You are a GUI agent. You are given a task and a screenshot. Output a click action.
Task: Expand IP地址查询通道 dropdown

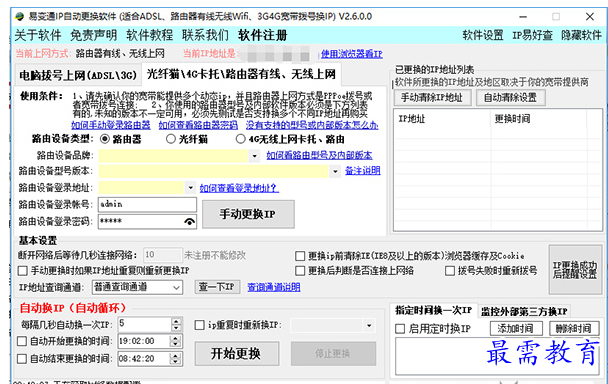click(x=176, y=287)
